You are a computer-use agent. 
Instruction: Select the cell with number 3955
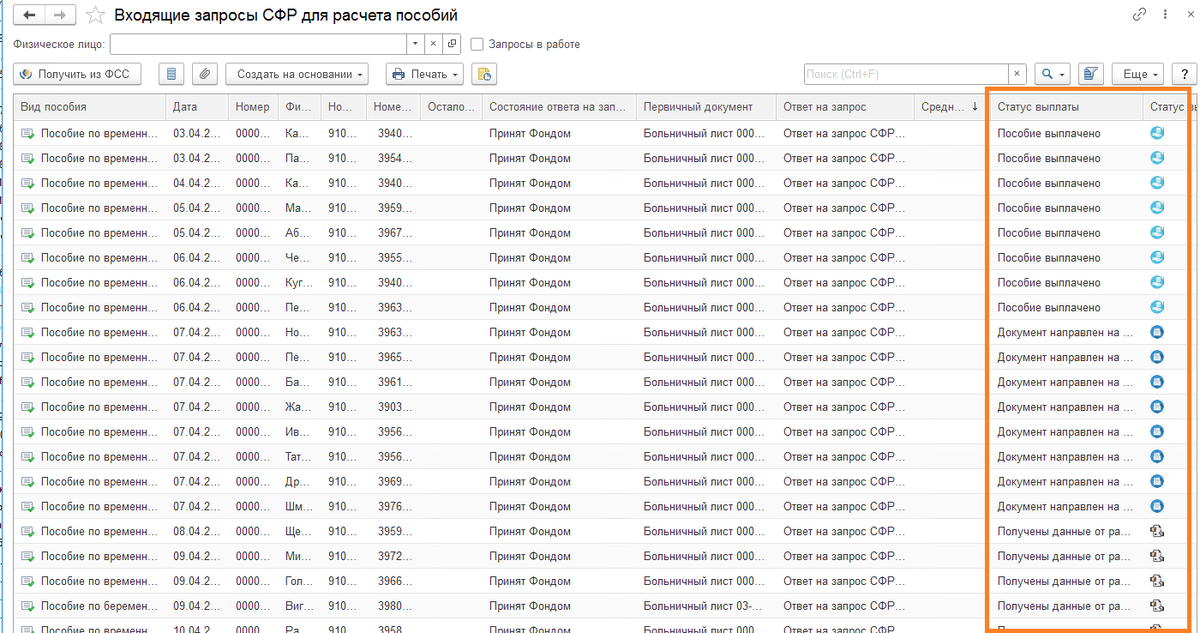click(x=392, y=258)
